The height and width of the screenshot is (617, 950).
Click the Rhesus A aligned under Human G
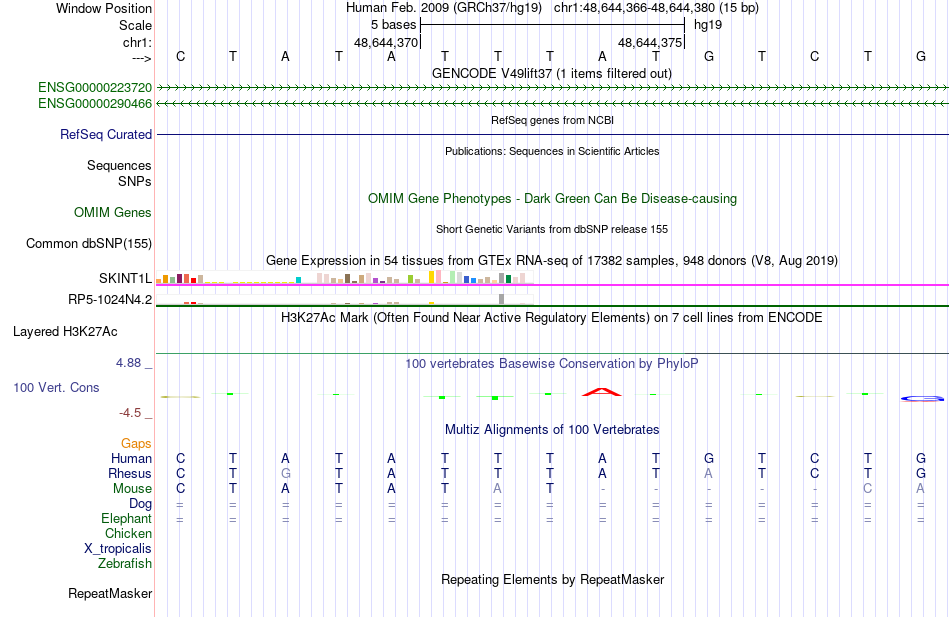(x=708, y=473)
